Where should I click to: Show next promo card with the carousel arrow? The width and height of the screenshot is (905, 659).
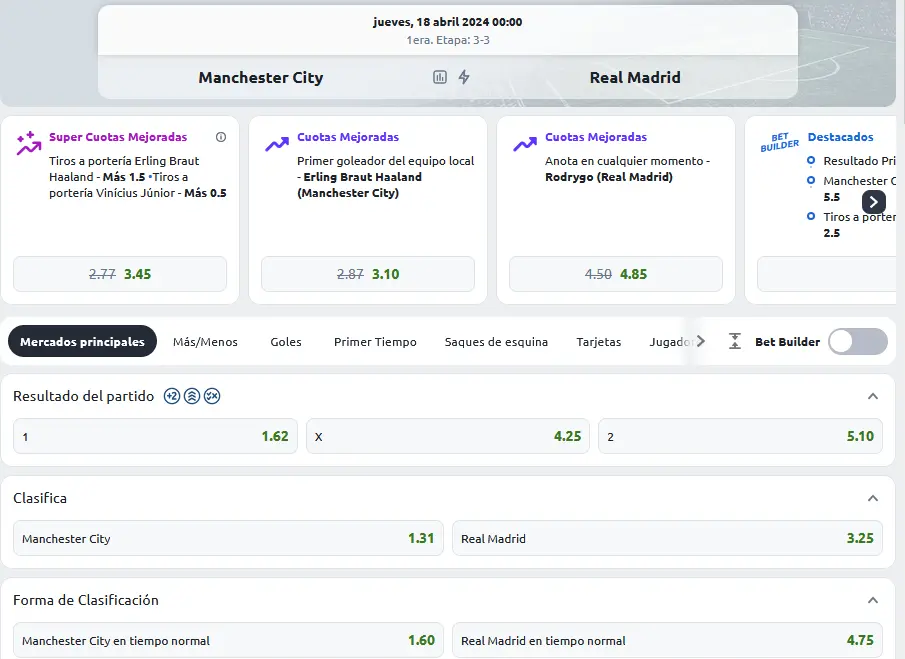[874, 201]
